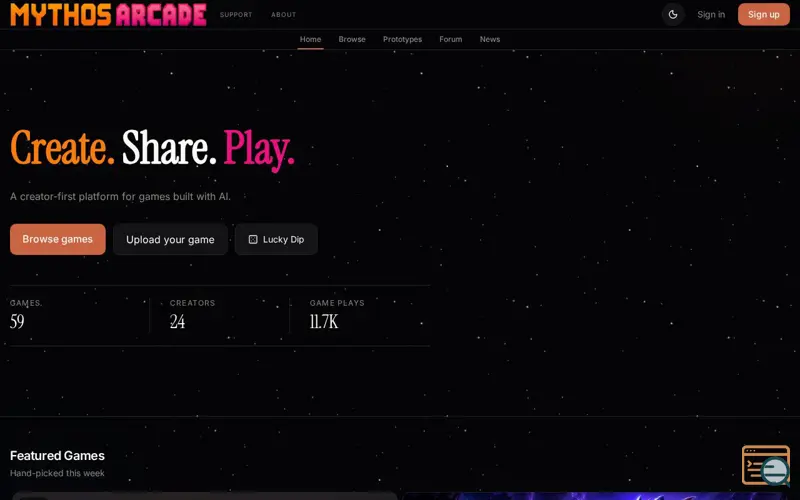Click the Games count 59
This screenshot has width=800, height=500.
click(x=17, y=321)
